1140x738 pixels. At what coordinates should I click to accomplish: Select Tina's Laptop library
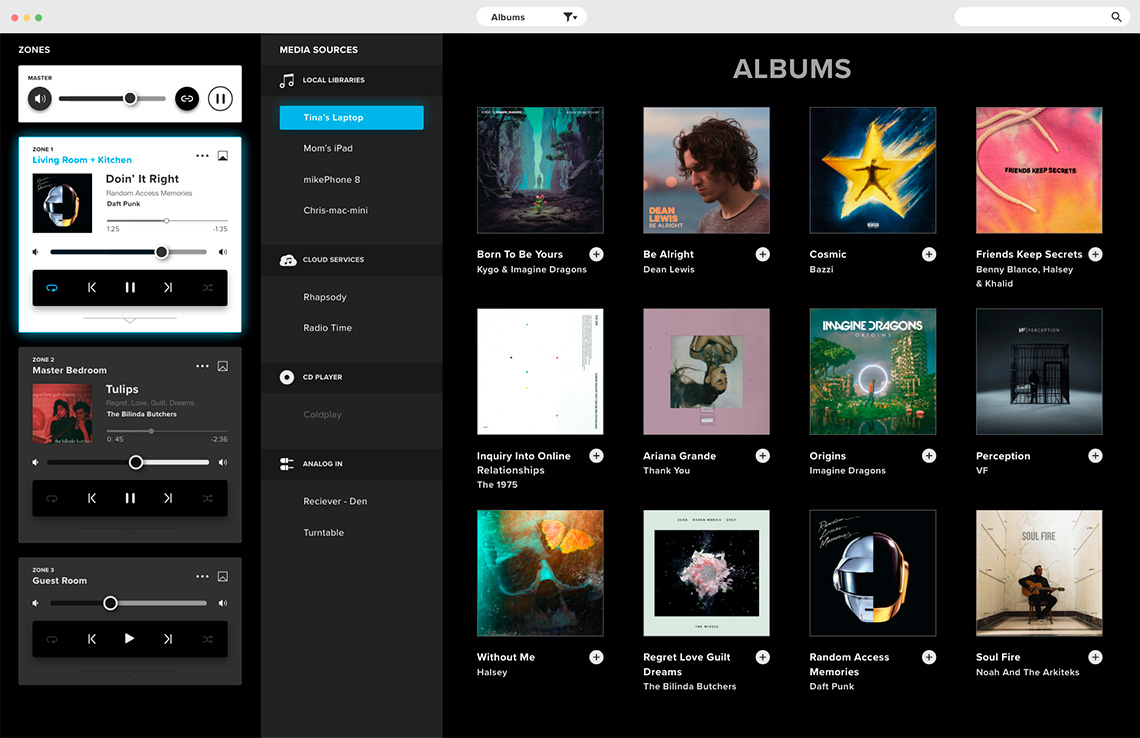click(351, 118)
